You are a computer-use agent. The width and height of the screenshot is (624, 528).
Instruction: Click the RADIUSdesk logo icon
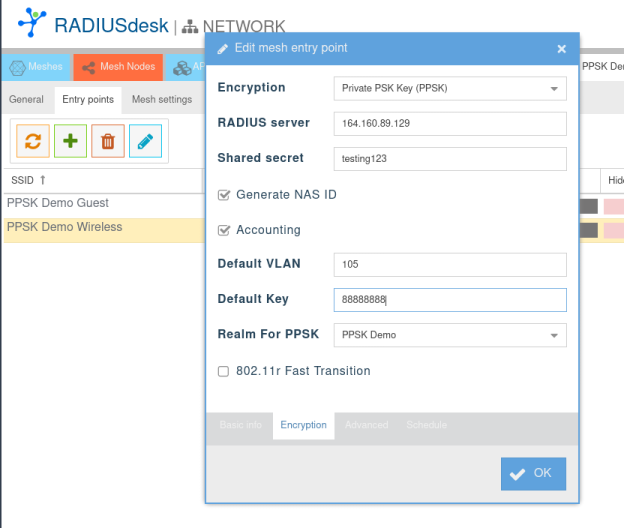pyautogui.click(x=33, y=24)
